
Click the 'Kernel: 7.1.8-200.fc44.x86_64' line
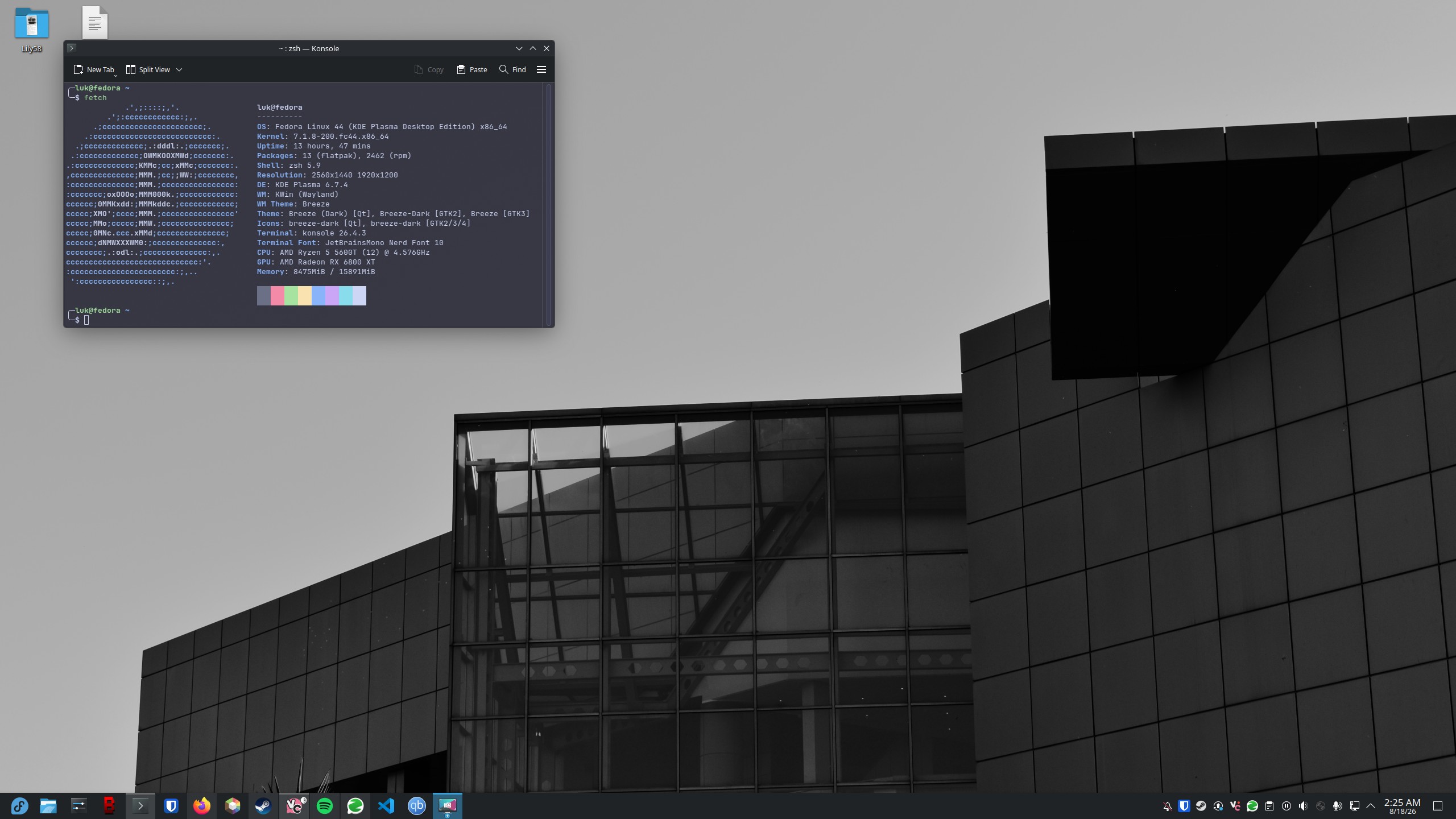coord(322,136)
